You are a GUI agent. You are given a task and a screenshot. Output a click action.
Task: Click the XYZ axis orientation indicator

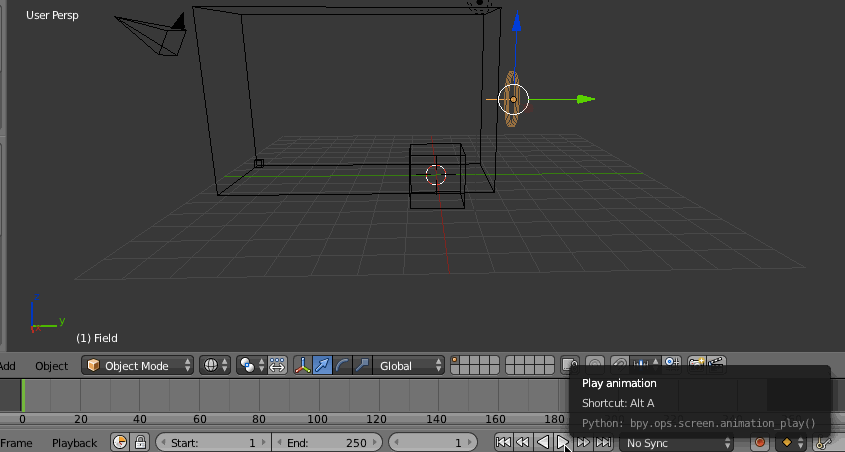pyautogui.click(x=46, y=314)
